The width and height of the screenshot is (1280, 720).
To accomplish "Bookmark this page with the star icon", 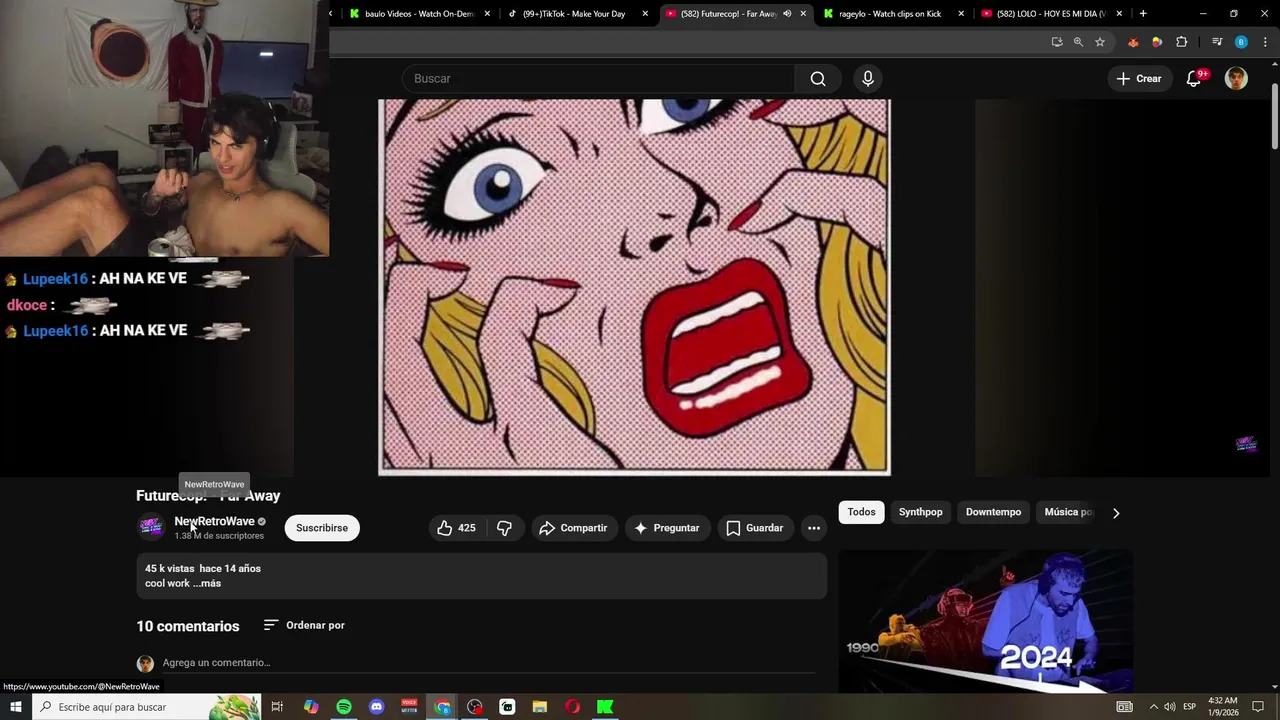I will pyautogui.click(x=1100, y=42).
